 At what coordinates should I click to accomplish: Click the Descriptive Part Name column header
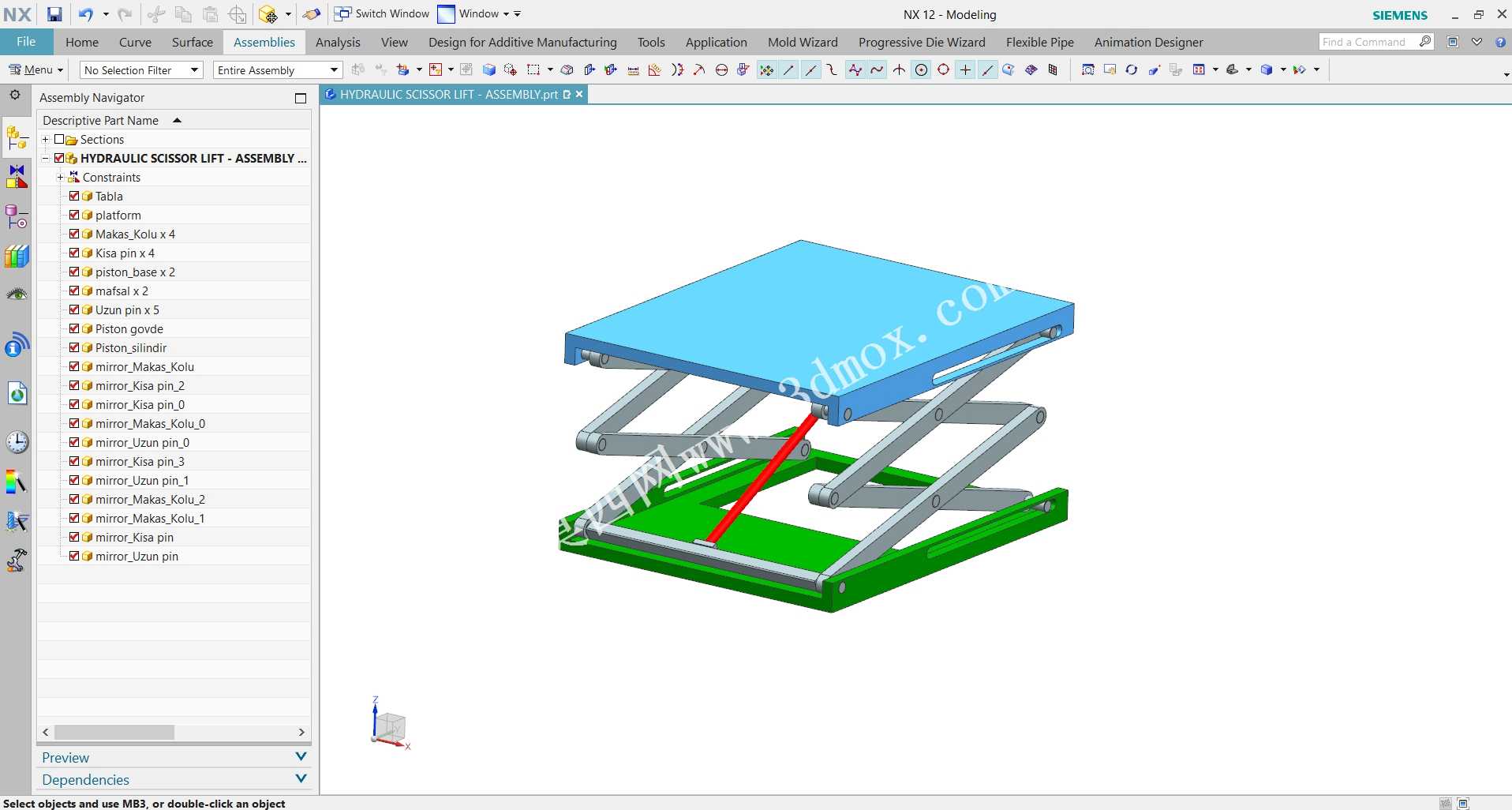coord(174,120)
